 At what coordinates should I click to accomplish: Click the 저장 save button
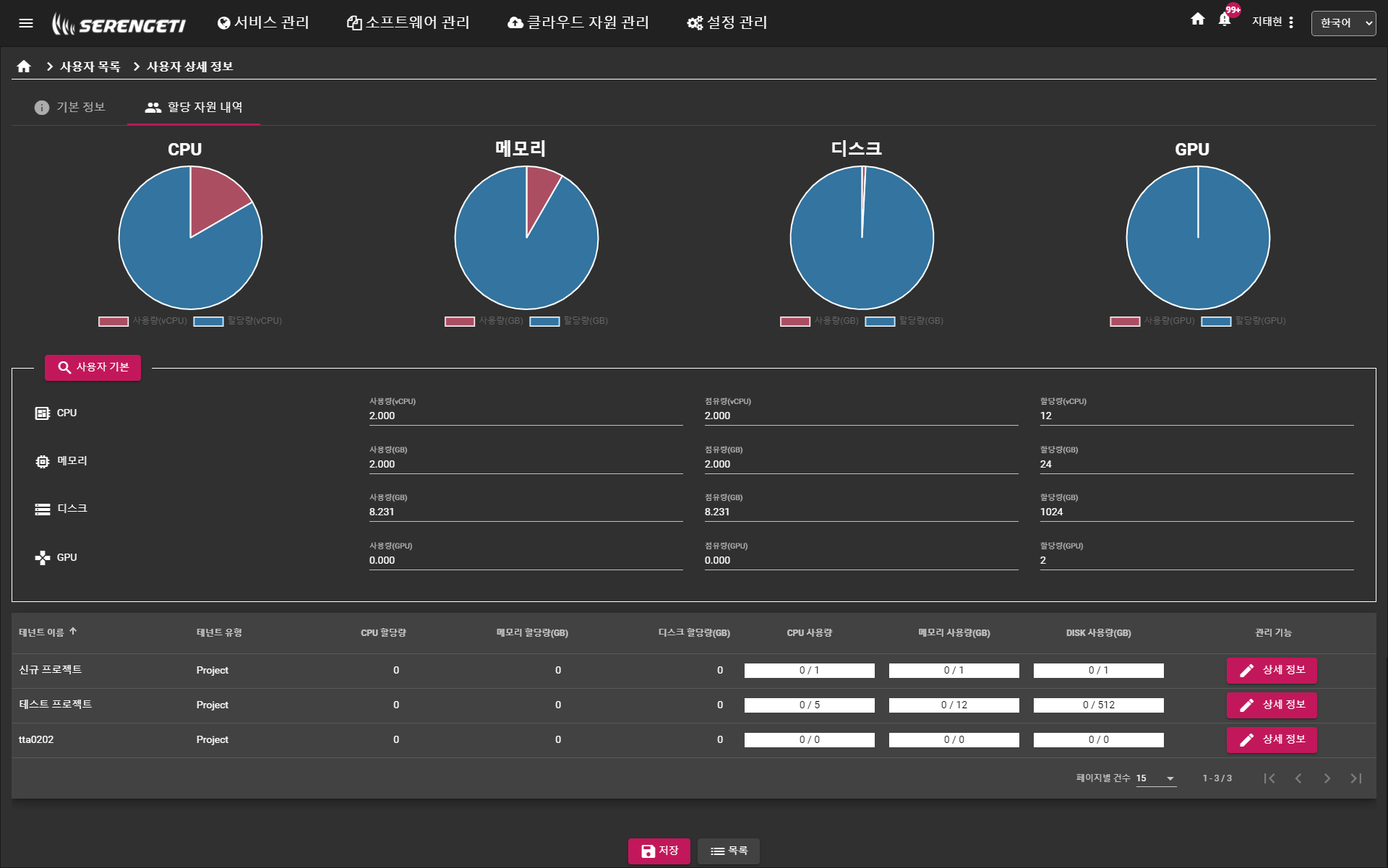coord(659,851)
